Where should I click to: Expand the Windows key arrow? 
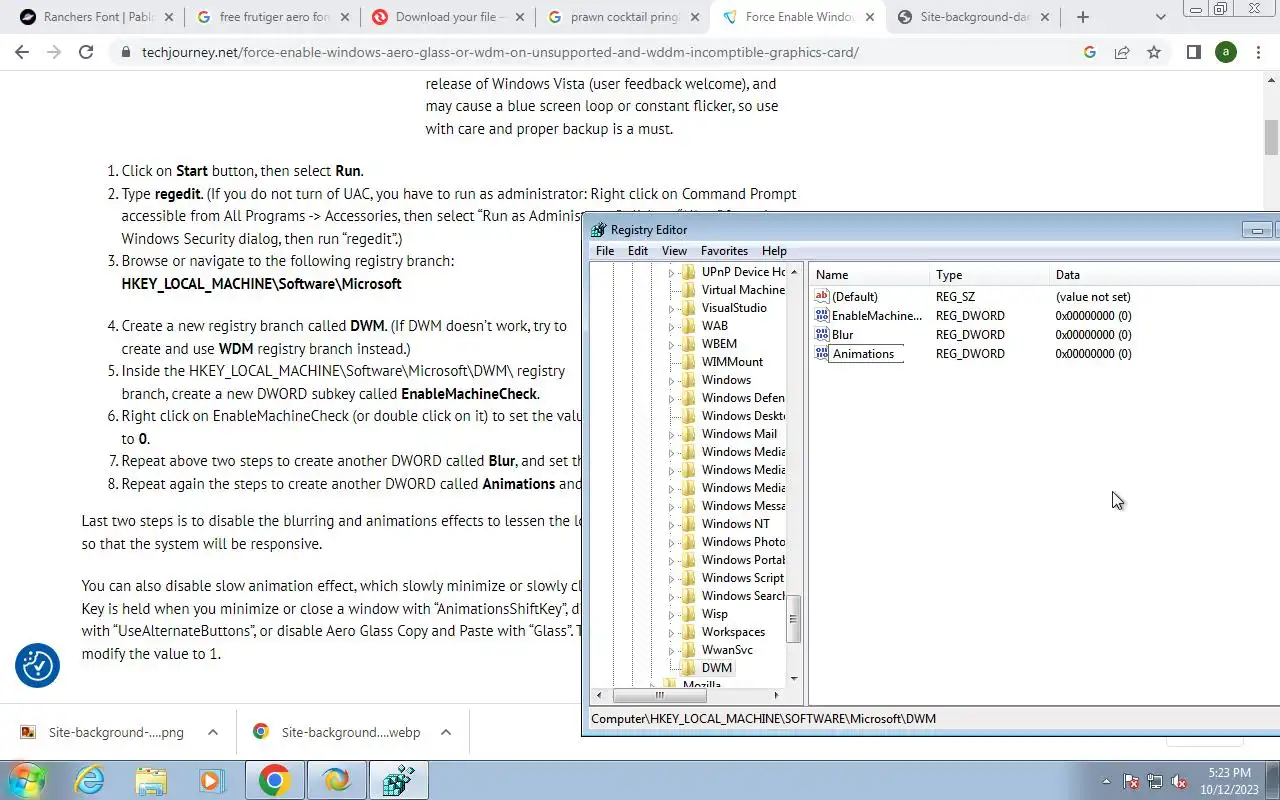(x=672, y=380)
